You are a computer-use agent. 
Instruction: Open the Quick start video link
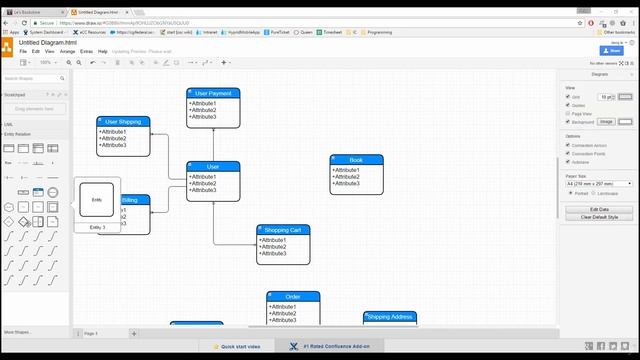pyautogui.click(x=237, y=347)
